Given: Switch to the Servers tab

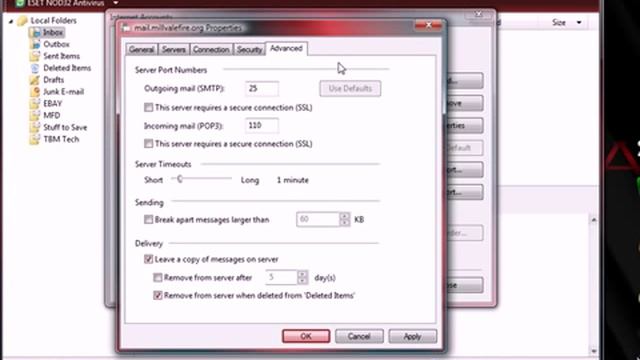Looking at the screenshot, I should [173, 49].
